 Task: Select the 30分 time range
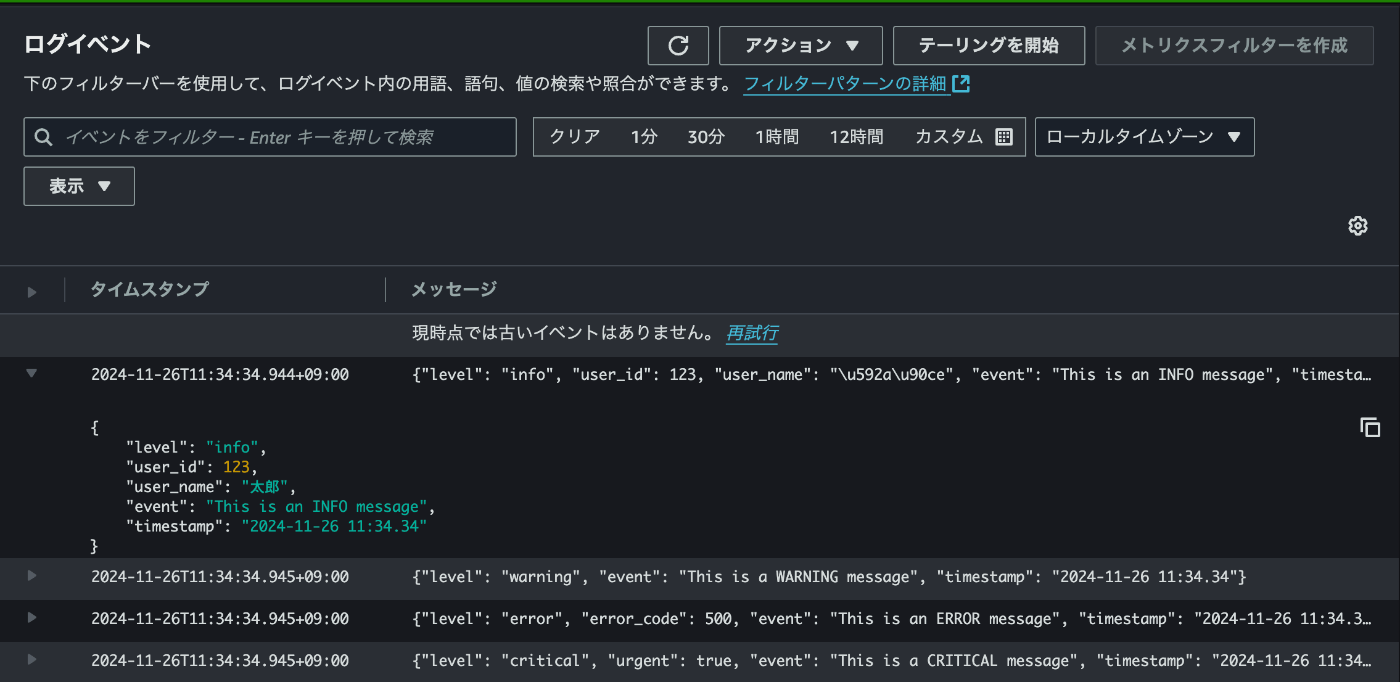click(x=706, y=137)
